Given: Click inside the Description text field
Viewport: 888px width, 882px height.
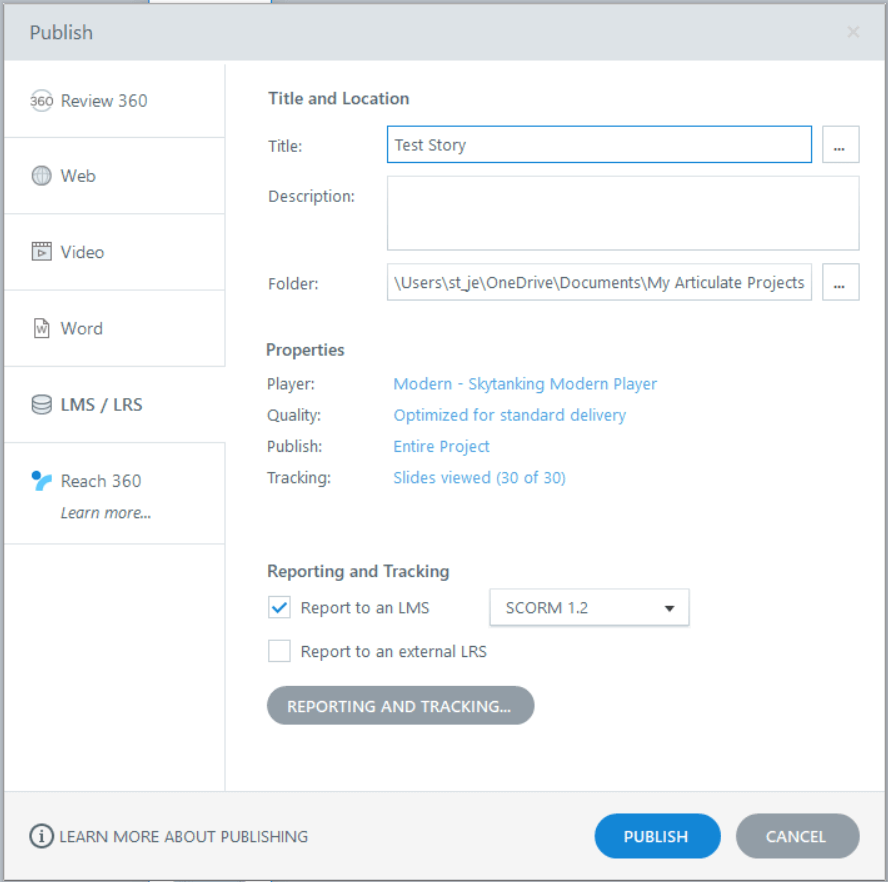Looking at the screenshot, I should 623,212.
